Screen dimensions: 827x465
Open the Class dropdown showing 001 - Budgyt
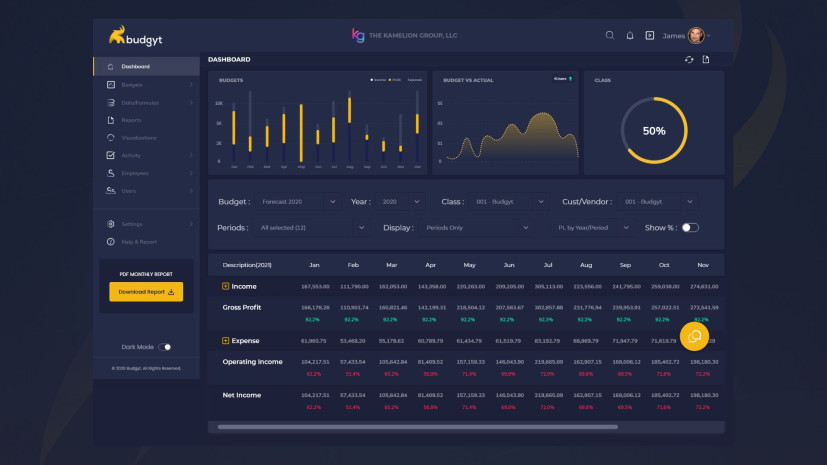(509, 202)
